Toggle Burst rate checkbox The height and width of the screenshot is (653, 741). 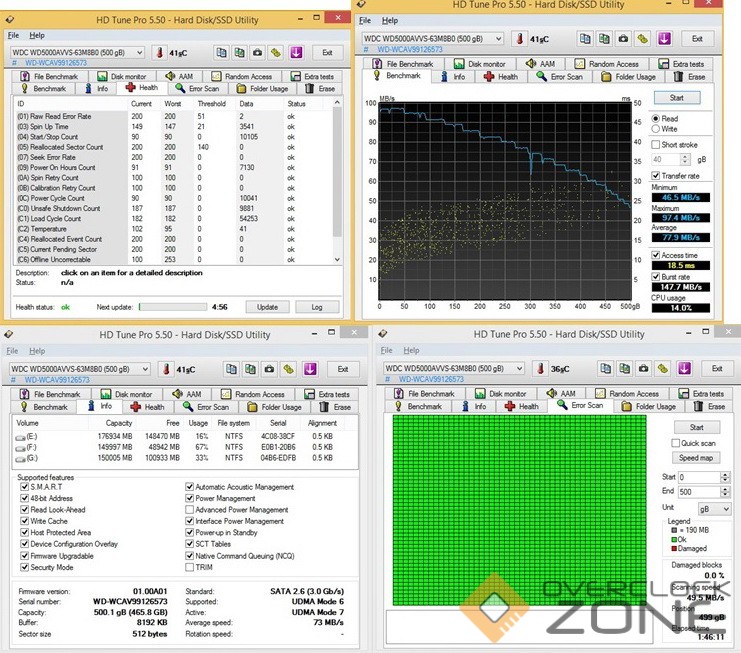[655, 277]
